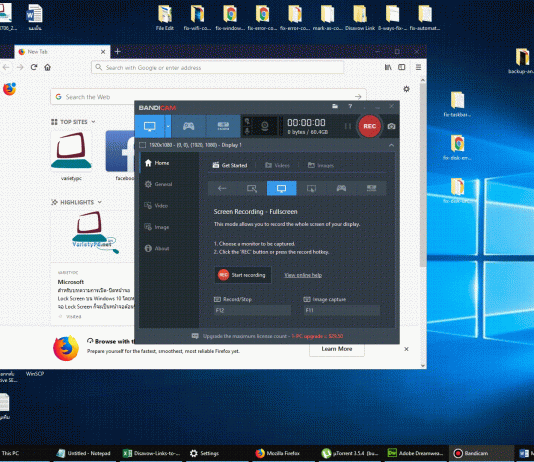534x462 pixels.
Task: Click the 1-PC upgrade license link
Action: click(317, 336)
